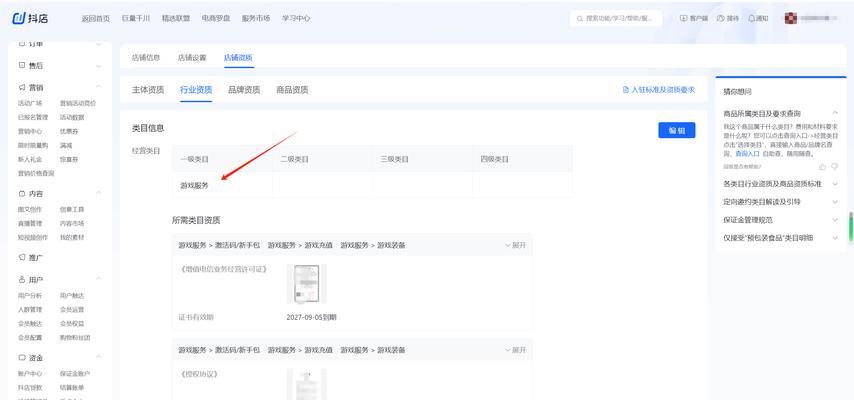Expand 展开 above 增值电信业务经营许可证
This screenshot has width=854, height=400.
(x=515, y=245)
